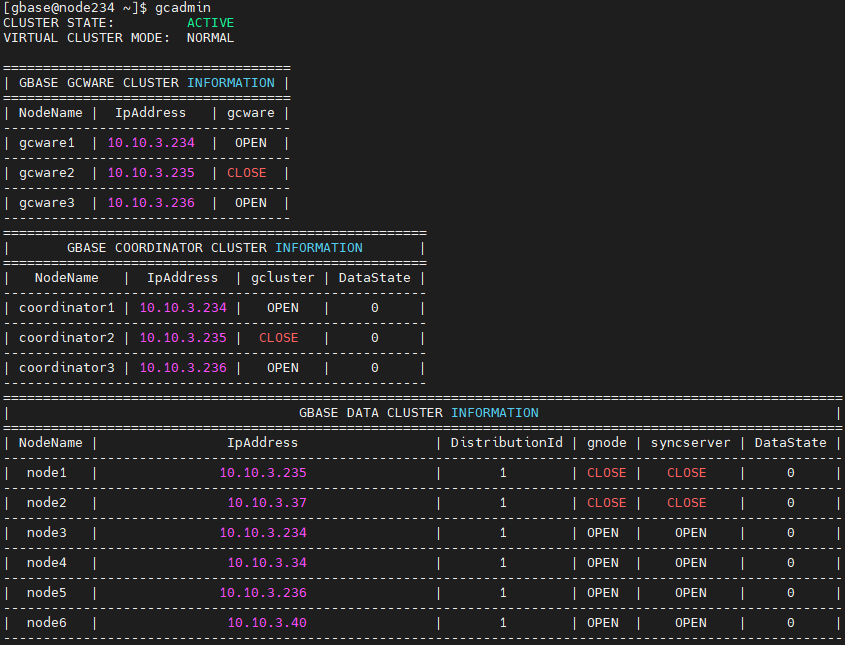Click the CLOSE status of gcware2
Image resolution: width=845 pixels, height=645 pixels.
(x=247, y=173)
